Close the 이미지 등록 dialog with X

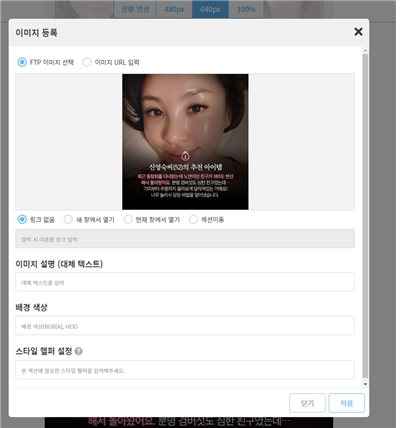(358, 32)
